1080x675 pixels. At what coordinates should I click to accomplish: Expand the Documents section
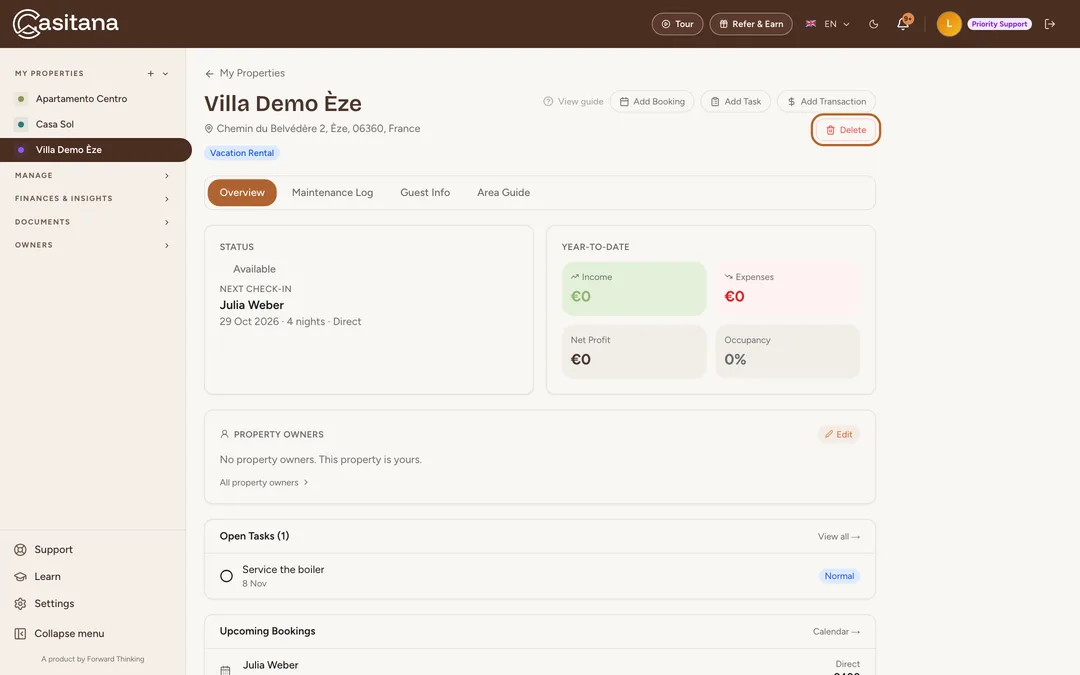tap(93, 222)
